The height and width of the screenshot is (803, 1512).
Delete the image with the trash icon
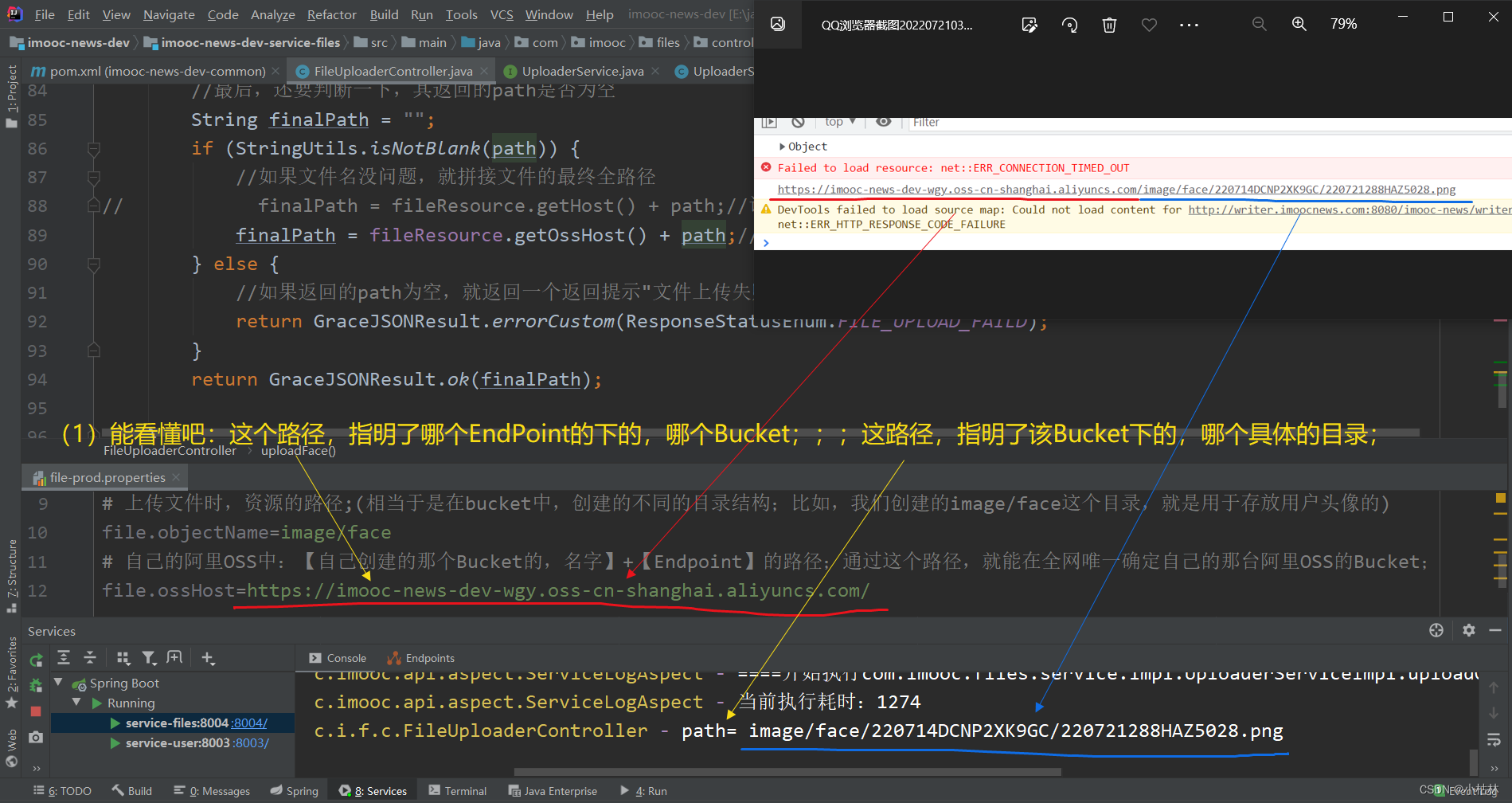point(1109,25)
